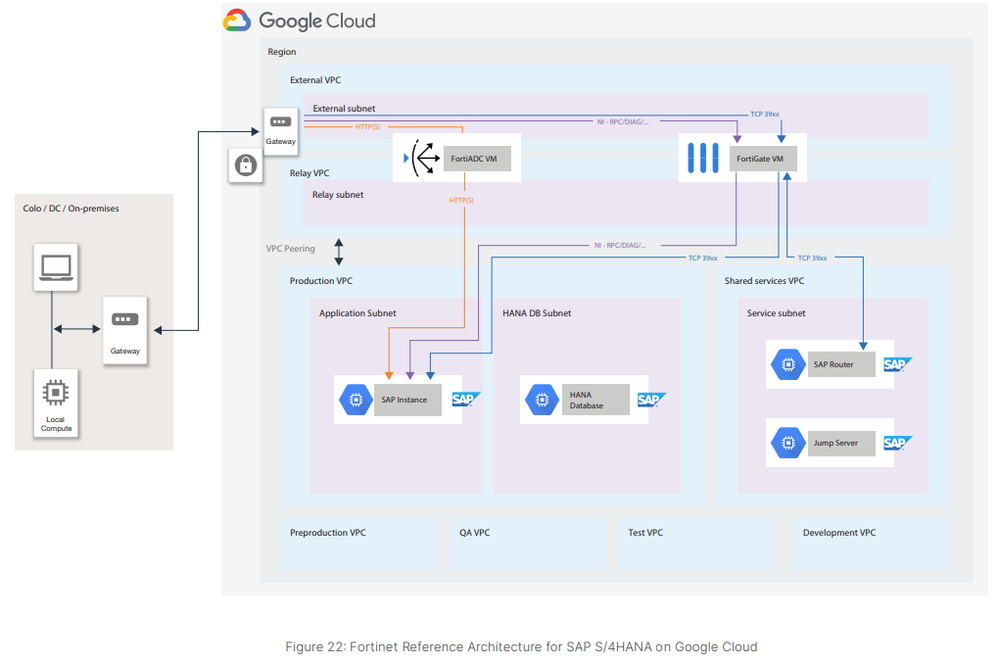Click the 'Relay subnet' label

click(x=338, y=194)
